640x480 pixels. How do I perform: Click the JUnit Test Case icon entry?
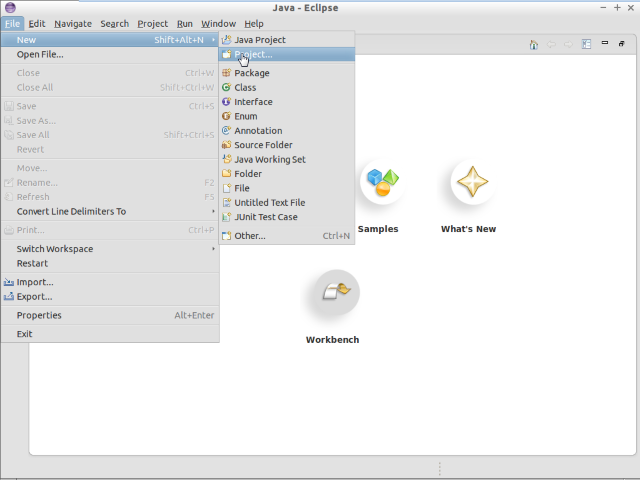(227, 217)
